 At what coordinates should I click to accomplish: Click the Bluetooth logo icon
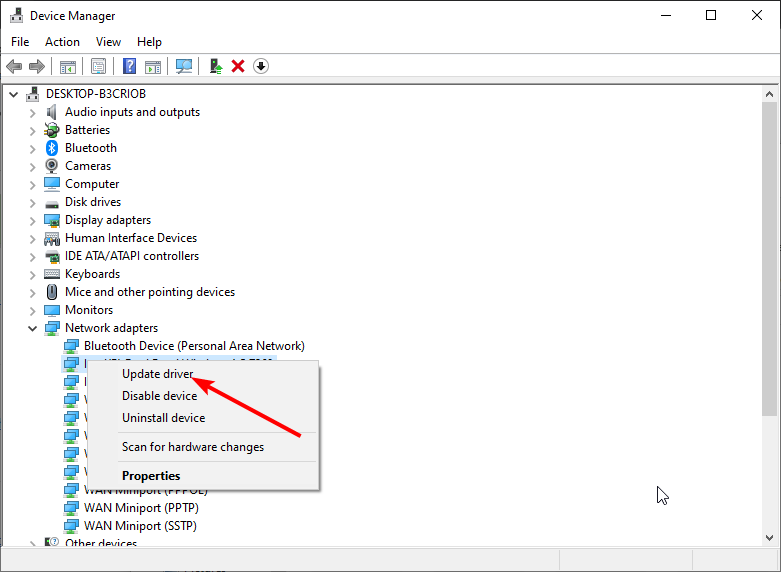tap(52, 148)
